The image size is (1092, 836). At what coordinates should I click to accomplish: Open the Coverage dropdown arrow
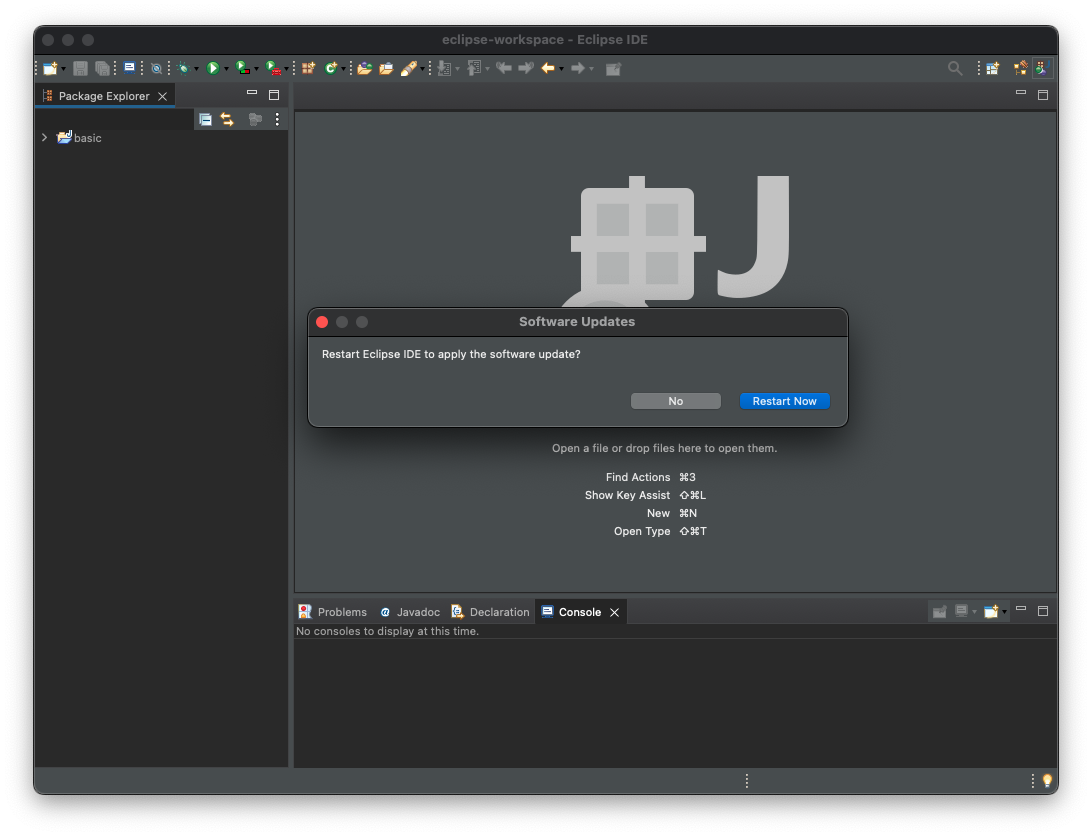click(256, 69)
